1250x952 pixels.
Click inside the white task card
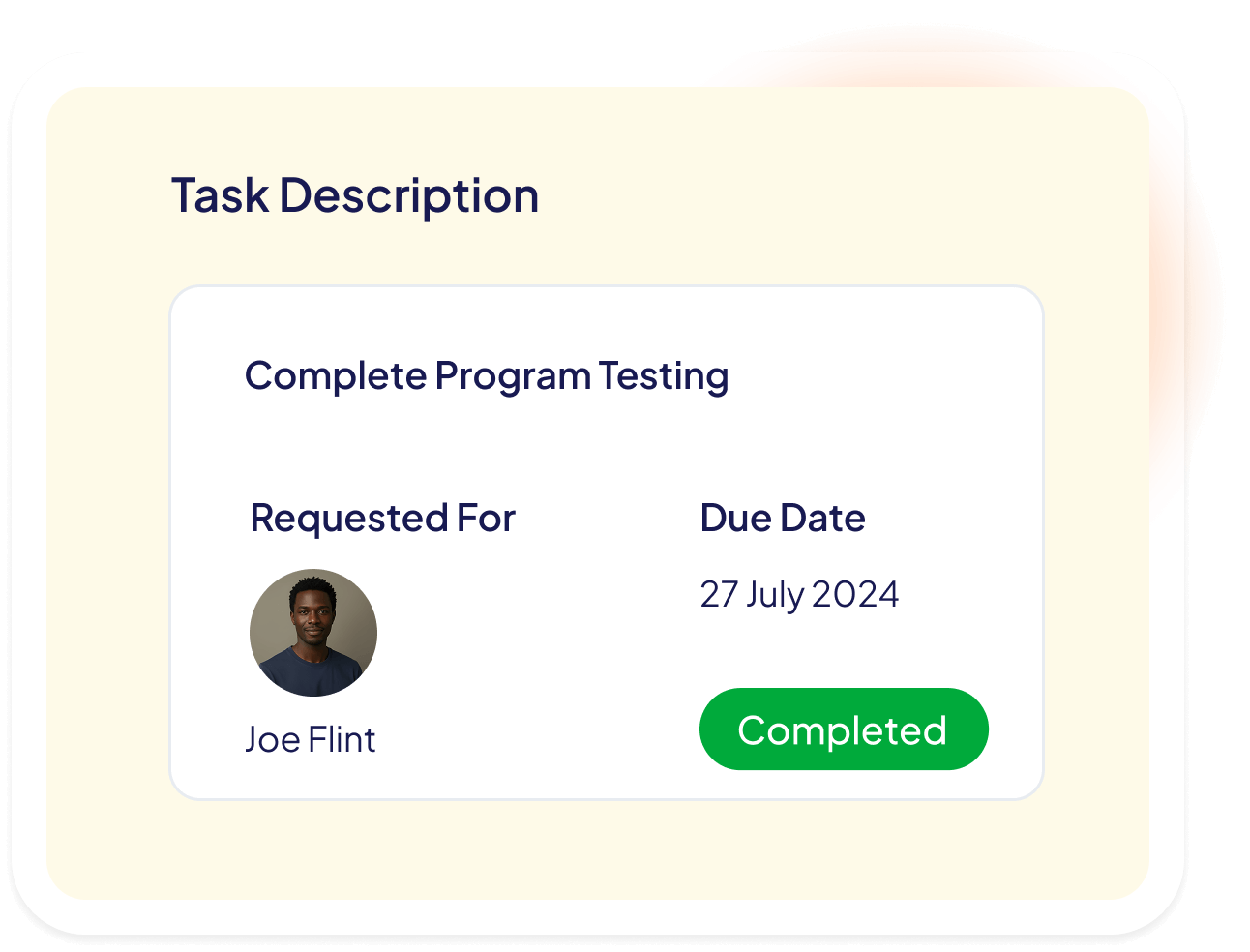tap(608, 445)
